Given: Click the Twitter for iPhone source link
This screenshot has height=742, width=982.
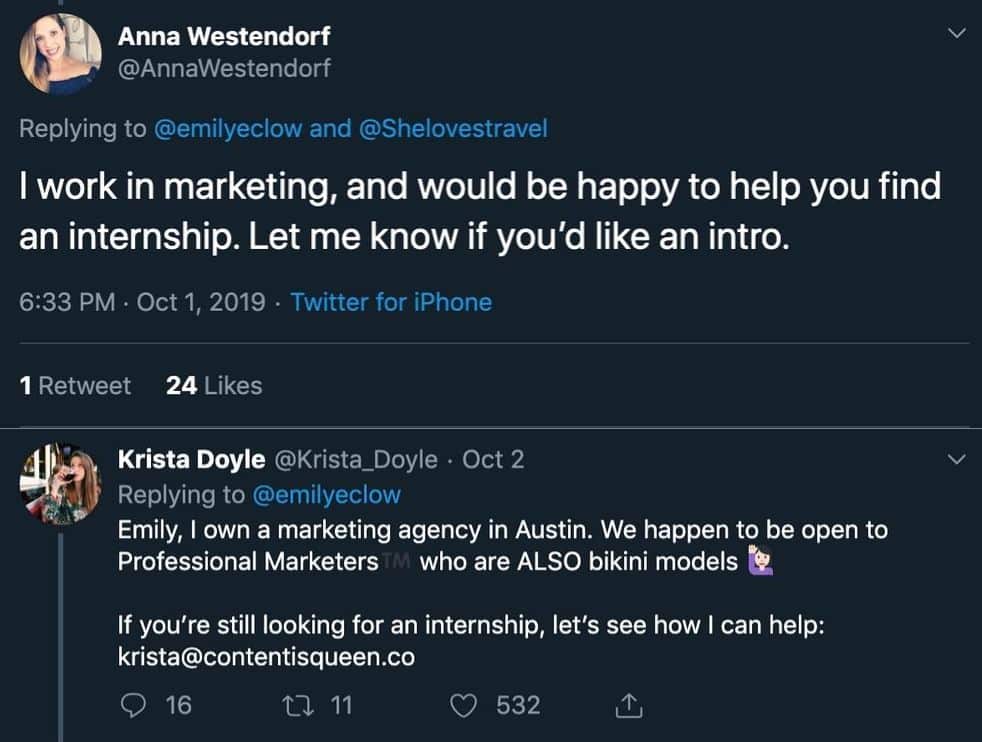Looking at the screenshot, I should [x=391, y=302].
